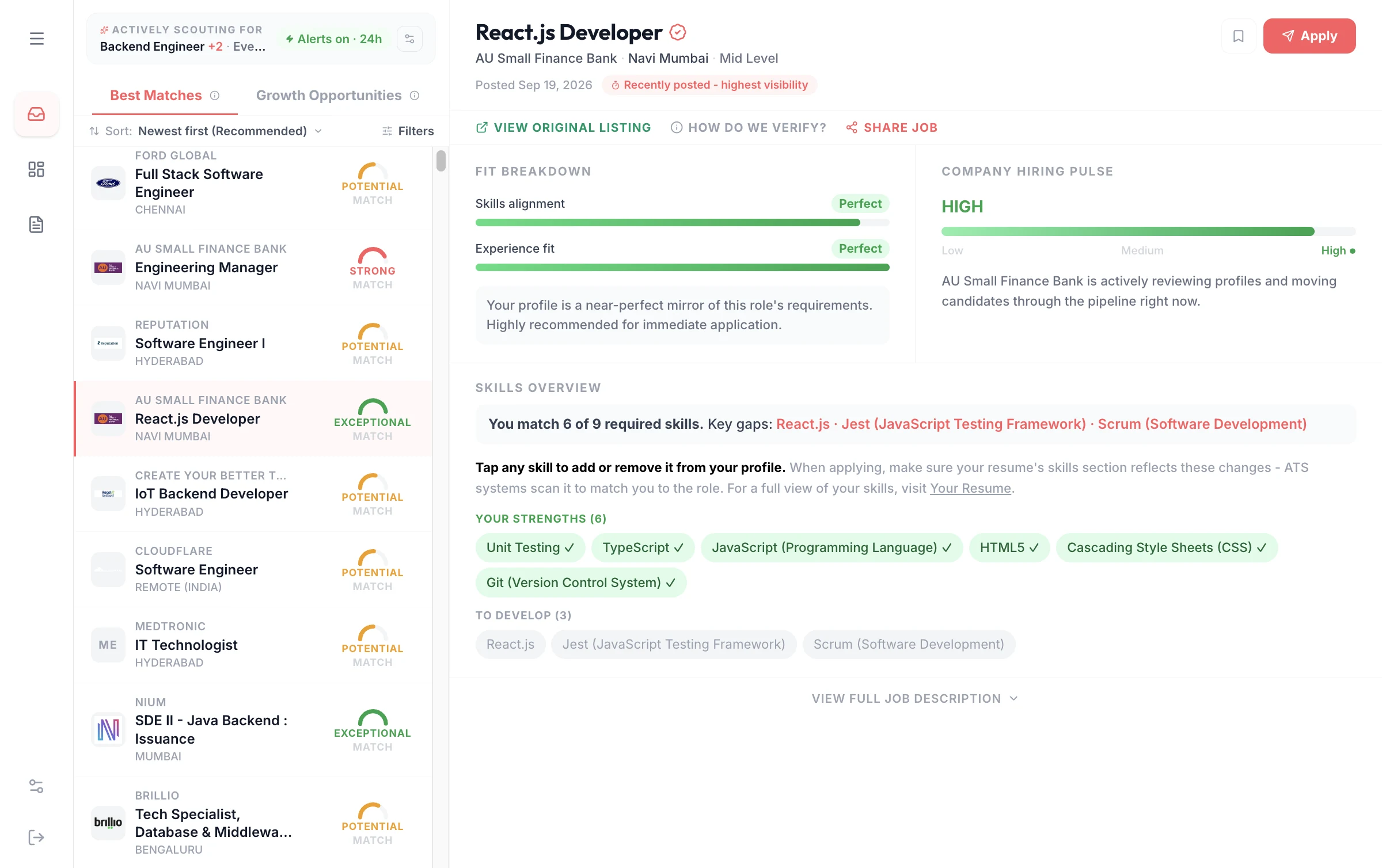Screen dimensions: 1382x868
Task: Add Jest (JavaScript Testing Framework) skill
Action: point(674,645)
